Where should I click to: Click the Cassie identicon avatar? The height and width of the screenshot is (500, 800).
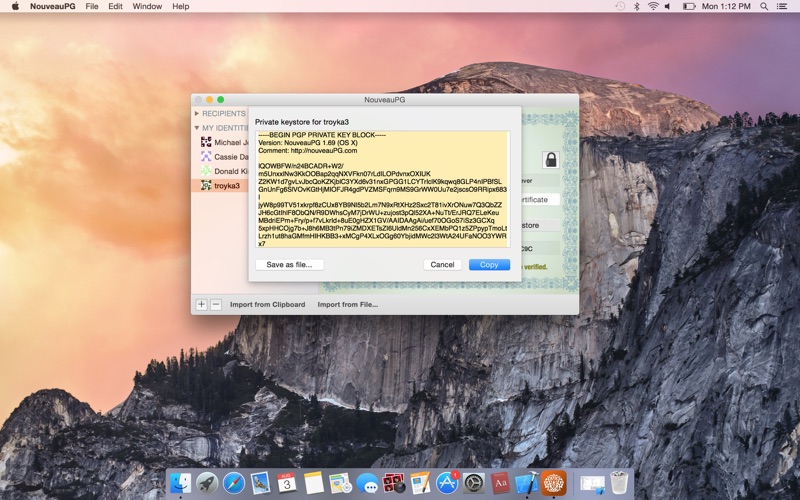[206, 156]
